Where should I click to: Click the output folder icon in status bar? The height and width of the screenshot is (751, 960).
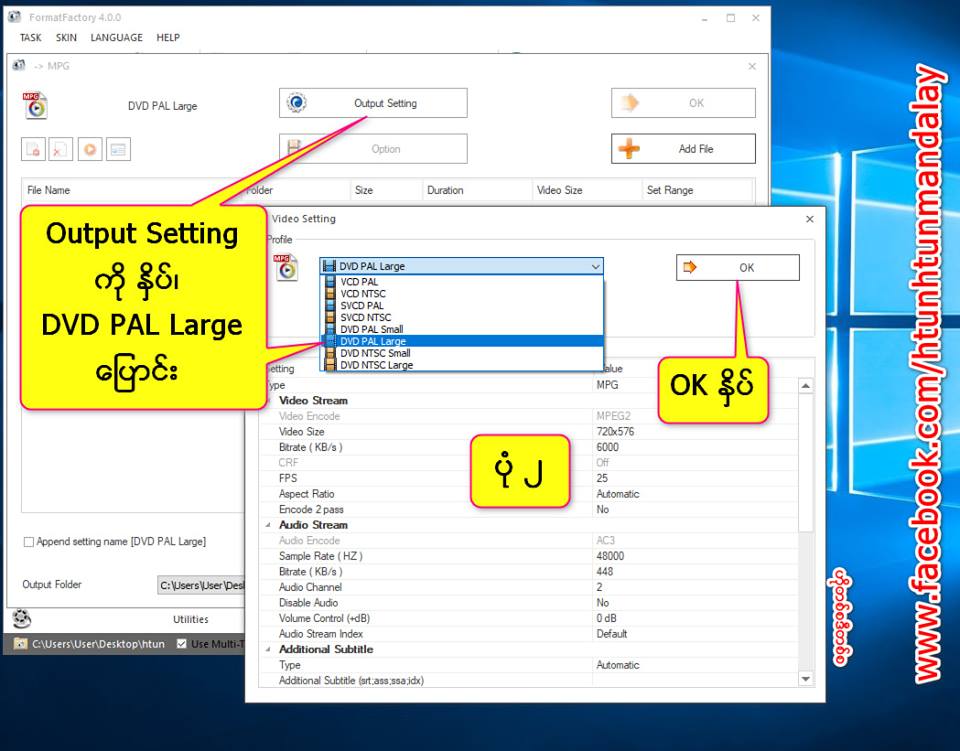point(20,644)
